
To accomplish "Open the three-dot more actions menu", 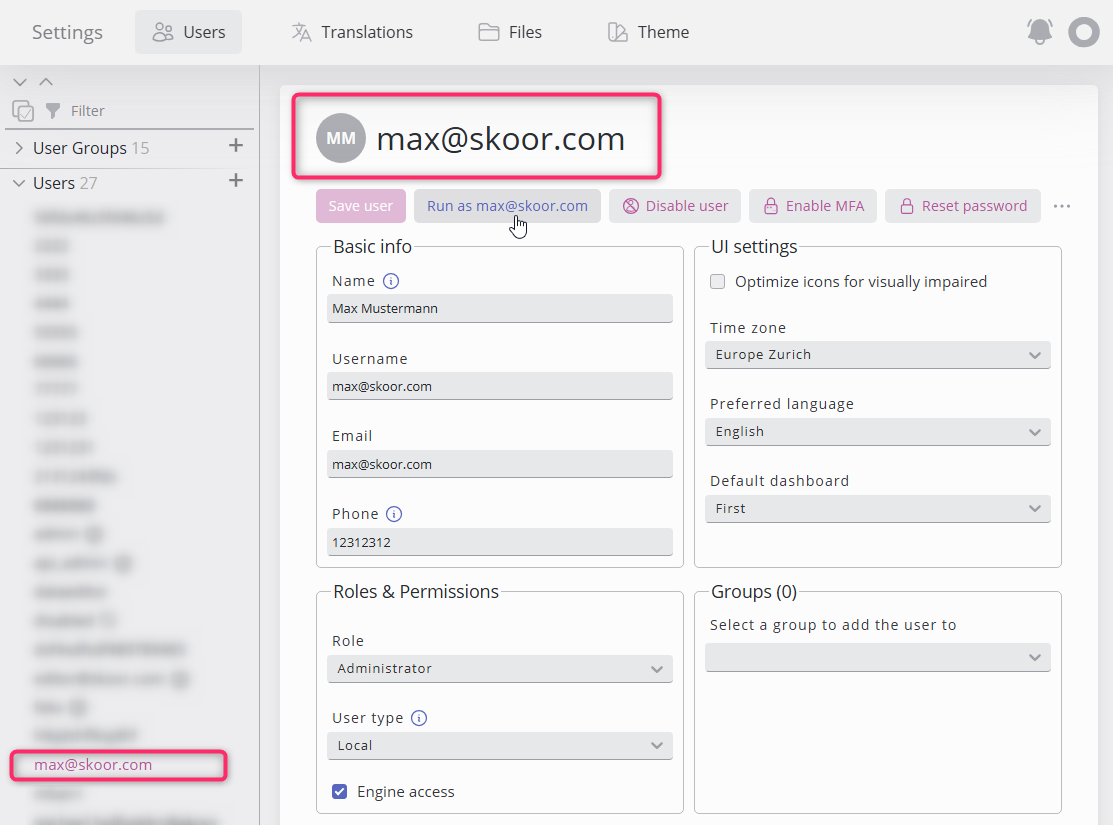I will tap(1062, 206).
